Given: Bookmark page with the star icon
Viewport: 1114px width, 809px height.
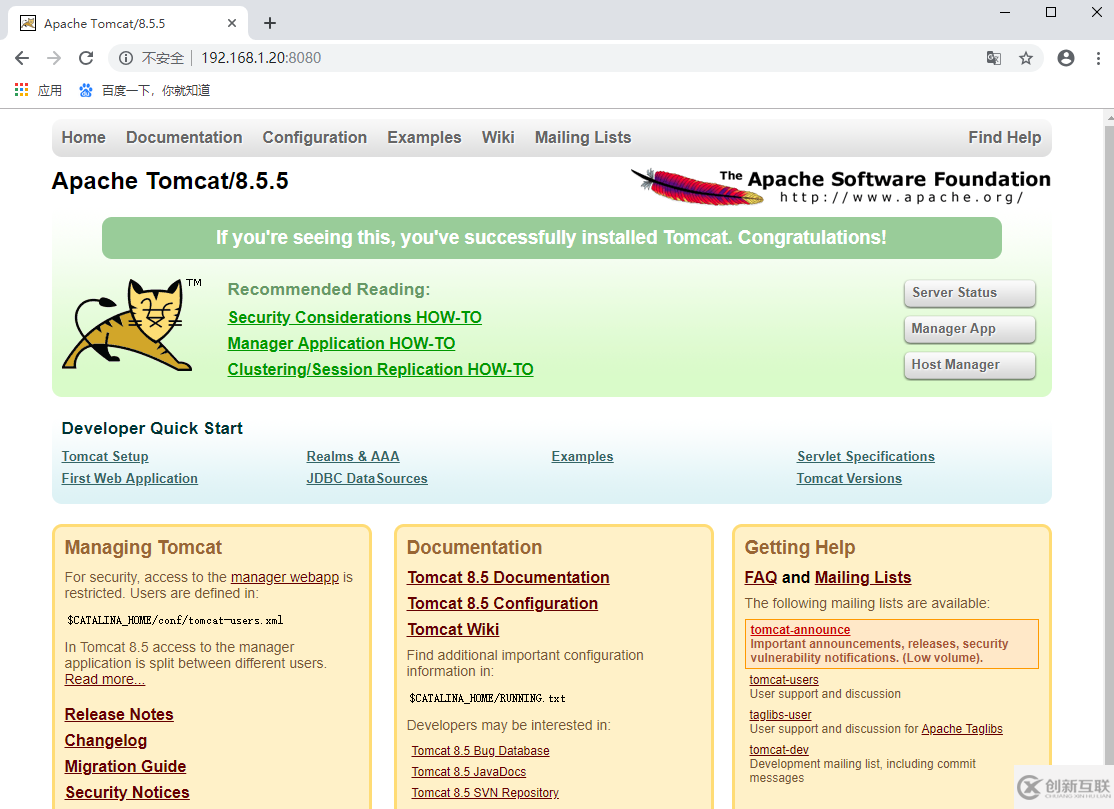Looking at the screenshot, I should click(x=1026, y=58).
